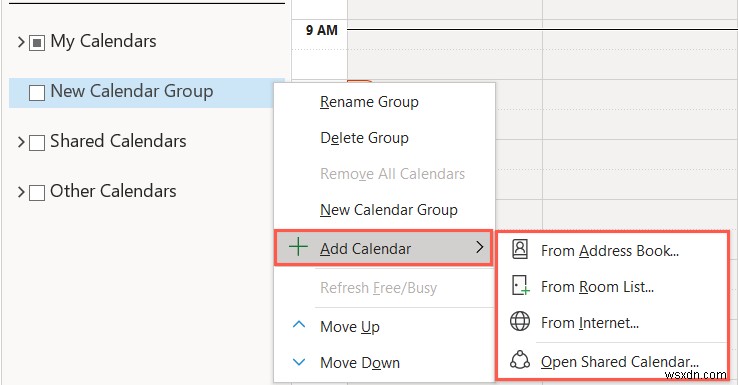This screenshot has width=738, height=385.
Task: Choose Move Up in context menu
Action: pos(384,327)
